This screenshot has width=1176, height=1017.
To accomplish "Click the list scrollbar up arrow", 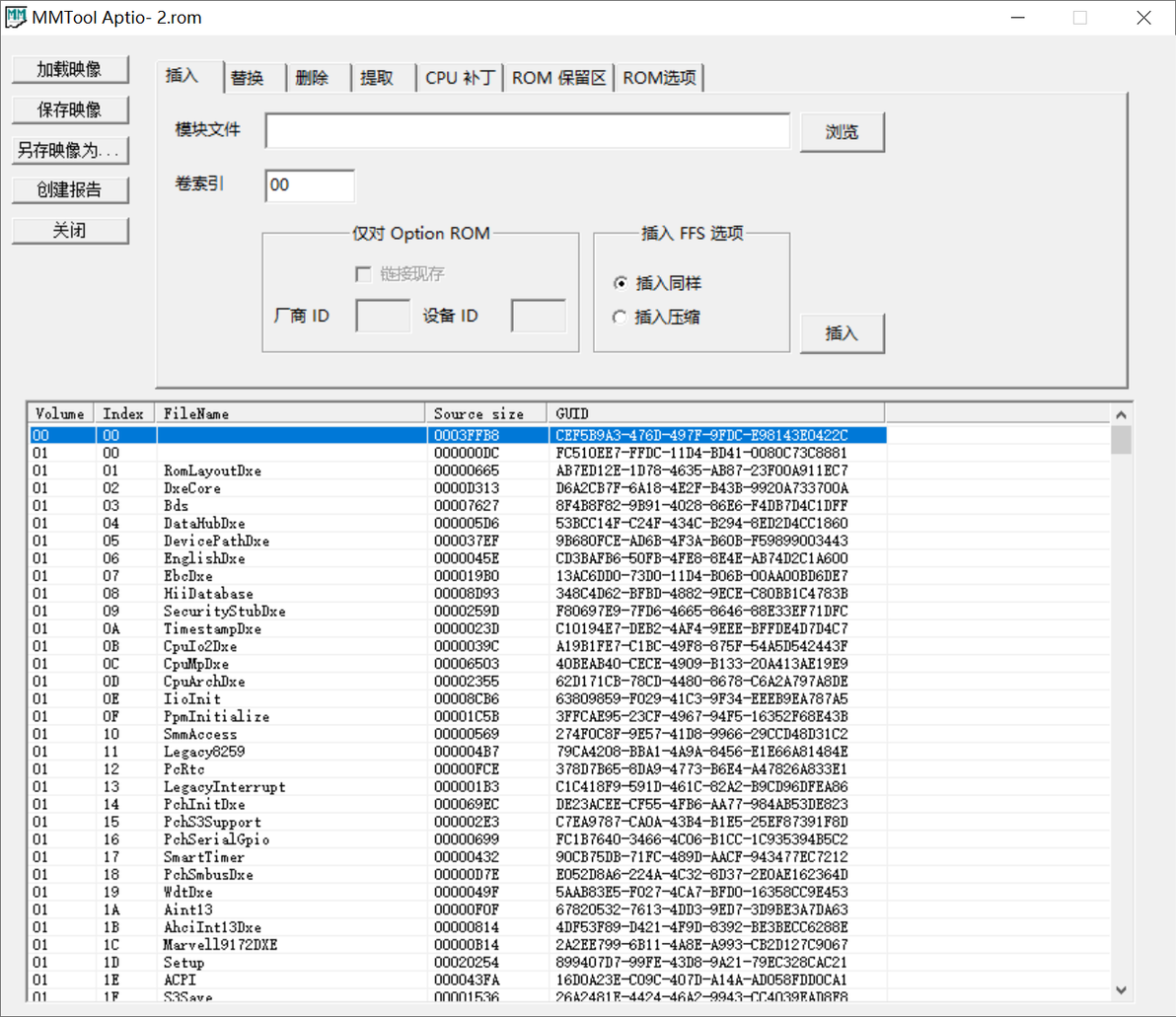I will tap(1122, 414).
